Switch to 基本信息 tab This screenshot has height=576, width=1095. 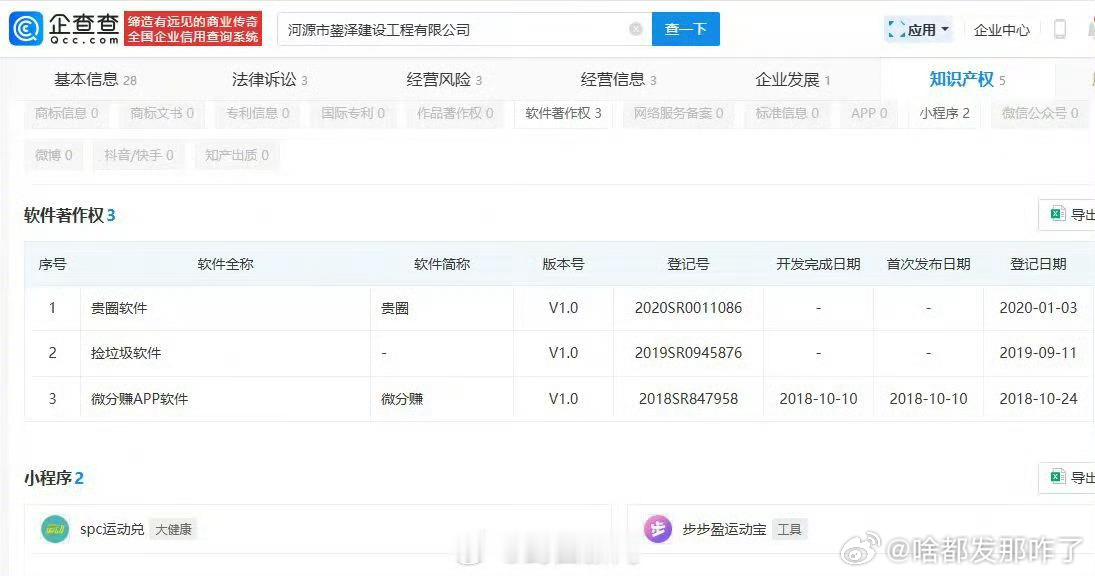click(95, 80)
